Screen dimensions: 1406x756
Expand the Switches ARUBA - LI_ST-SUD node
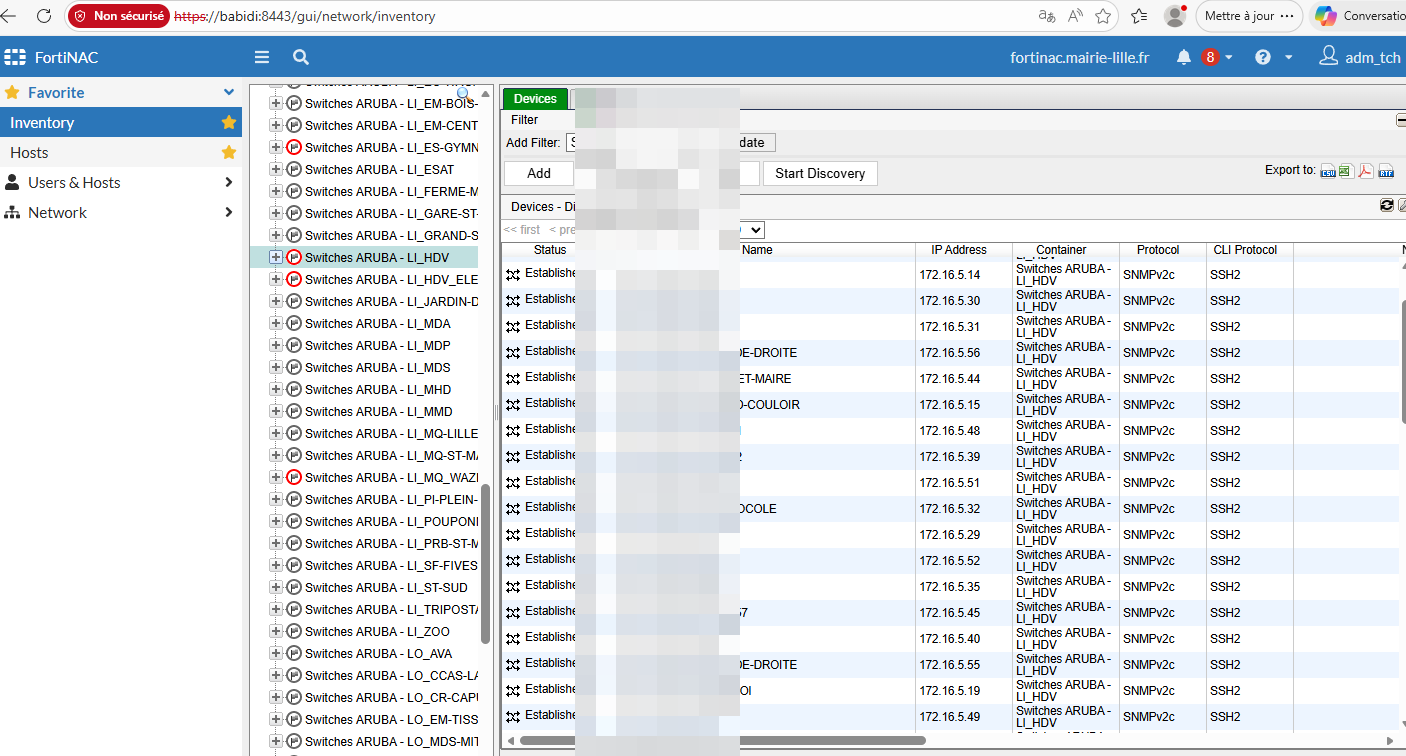tap(276, 588)
